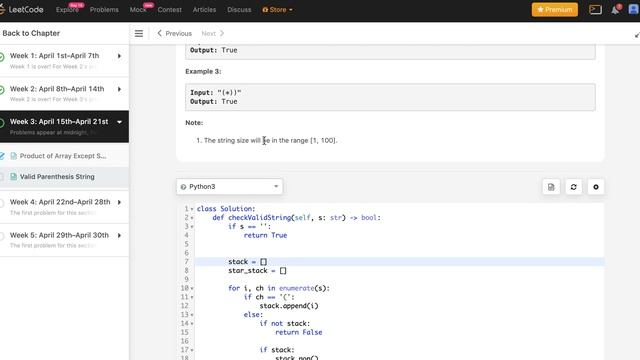The width and height of the screenshot is (640, 360).
Task: Fold line 1 class Solution arrow
Action: [192, 209]
